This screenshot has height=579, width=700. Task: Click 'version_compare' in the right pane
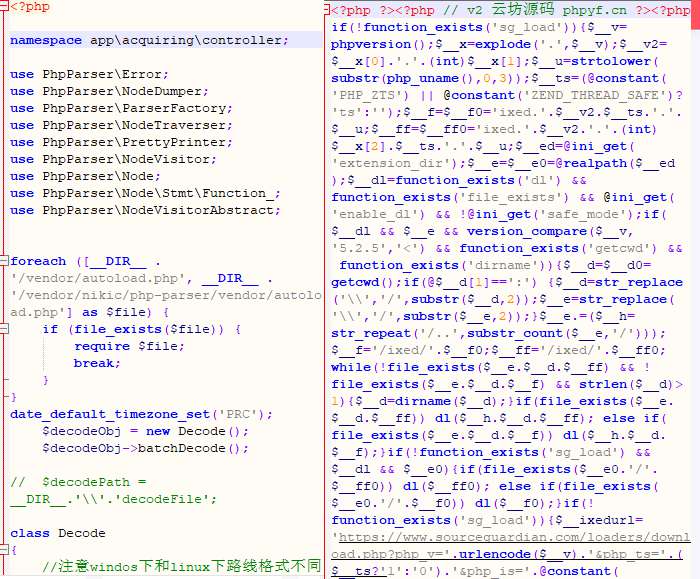pyautogui.click(x=527, y=231)
